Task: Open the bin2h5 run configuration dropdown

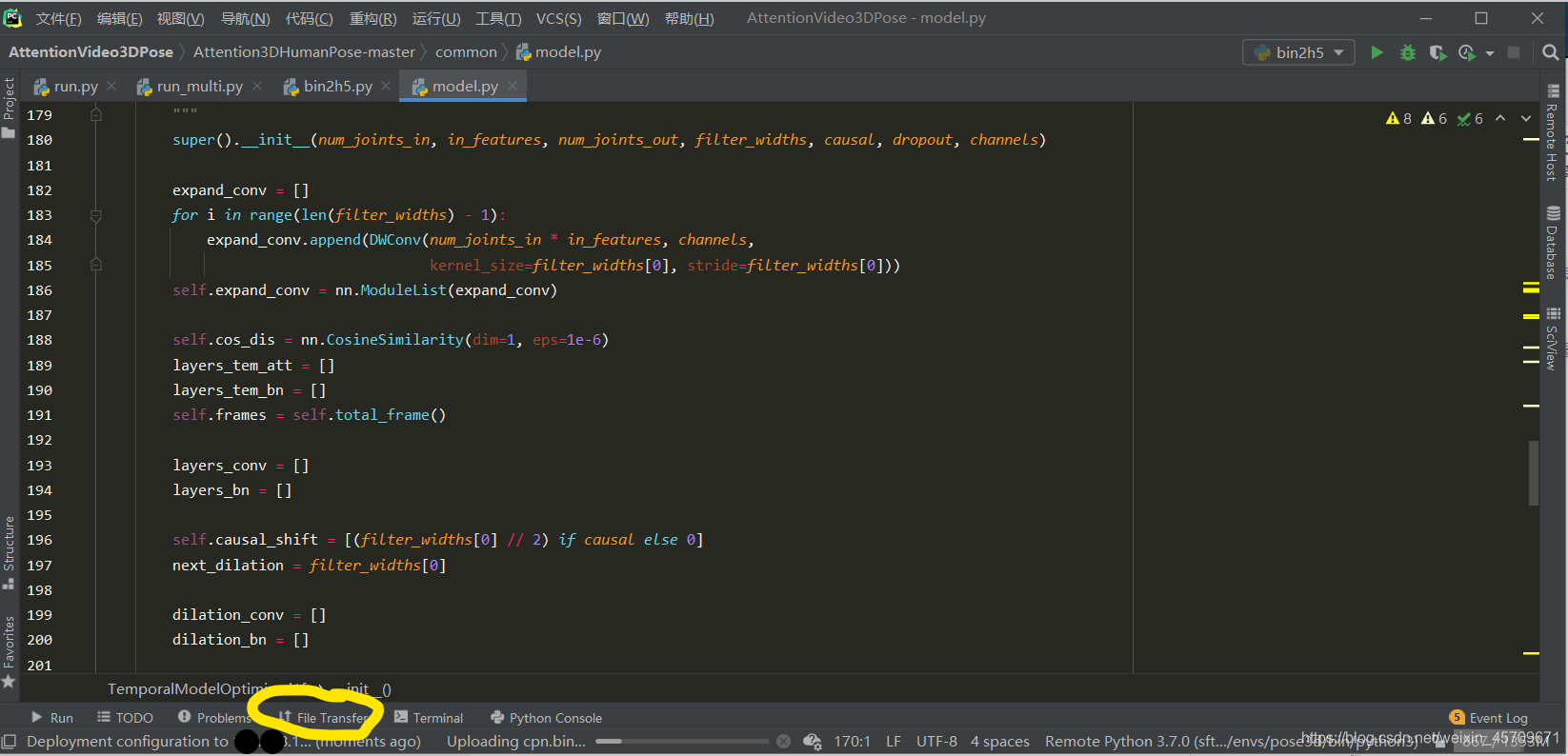Action: [x=1298, y=52]
